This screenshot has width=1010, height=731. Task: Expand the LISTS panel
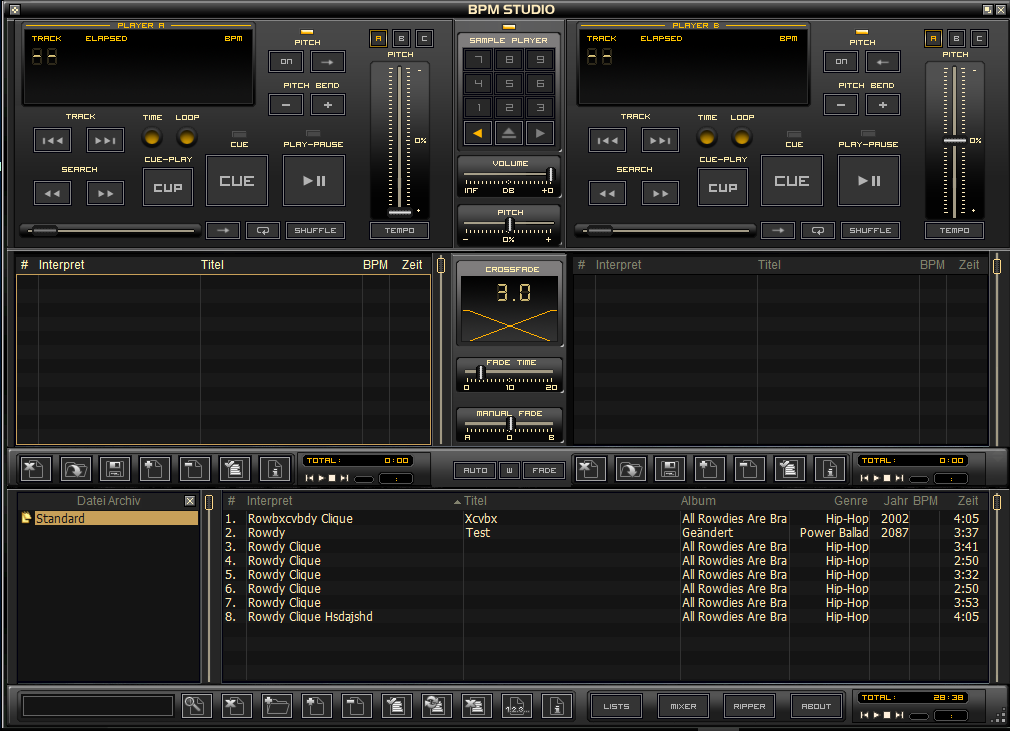click(x=616, y=705)
